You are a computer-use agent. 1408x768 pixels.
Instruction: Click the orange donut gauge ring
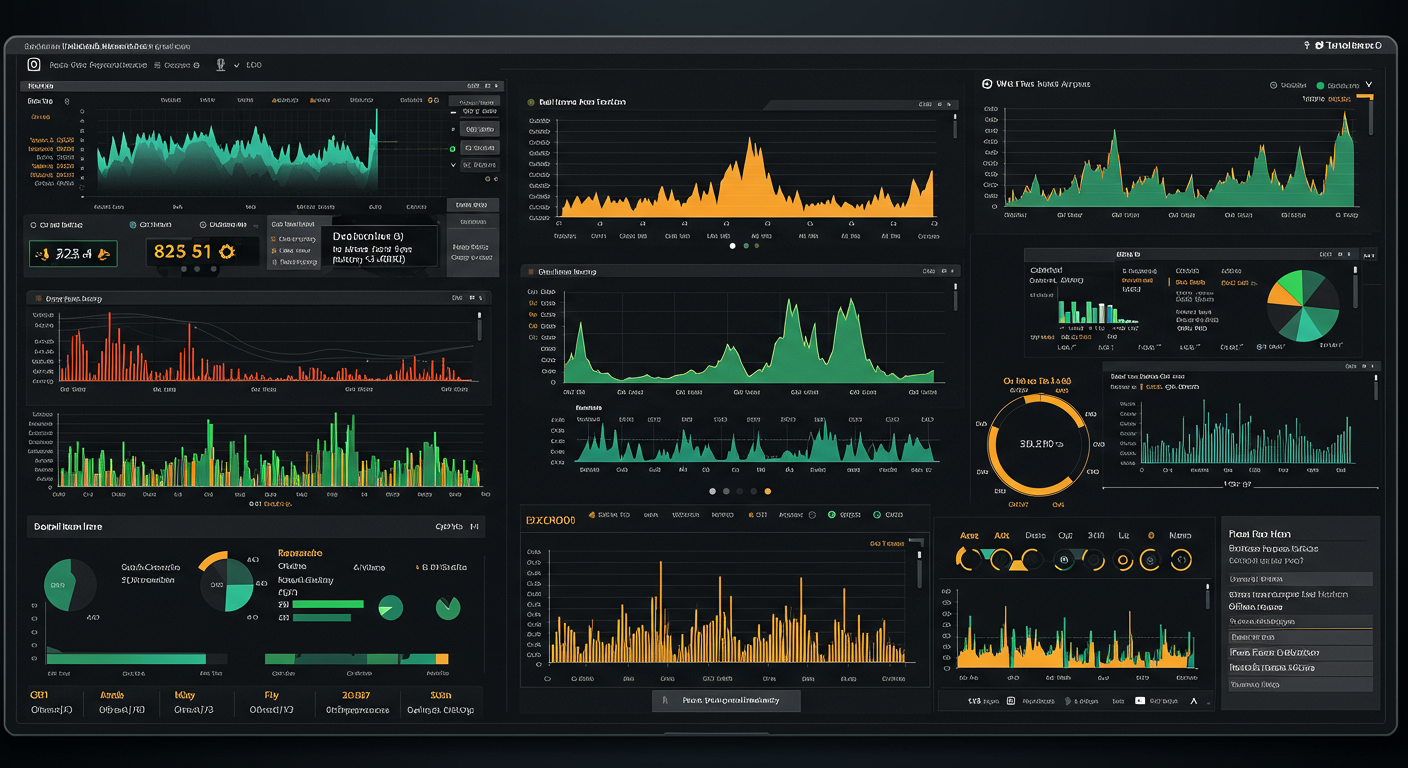pos(1038,443)
